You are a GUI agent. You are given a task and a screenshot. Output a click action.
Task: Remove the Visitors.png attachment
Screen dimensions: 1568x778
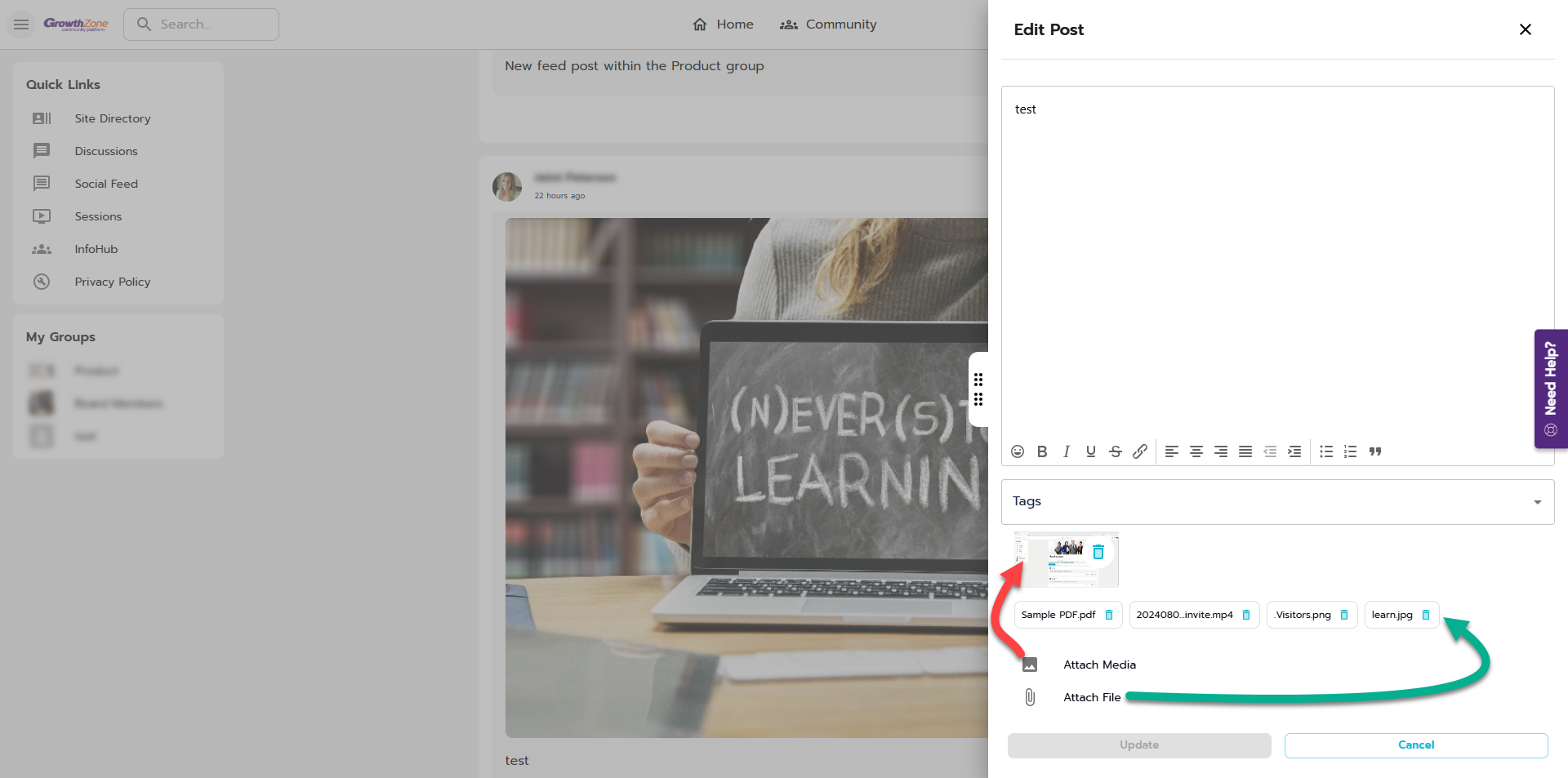1344,615
